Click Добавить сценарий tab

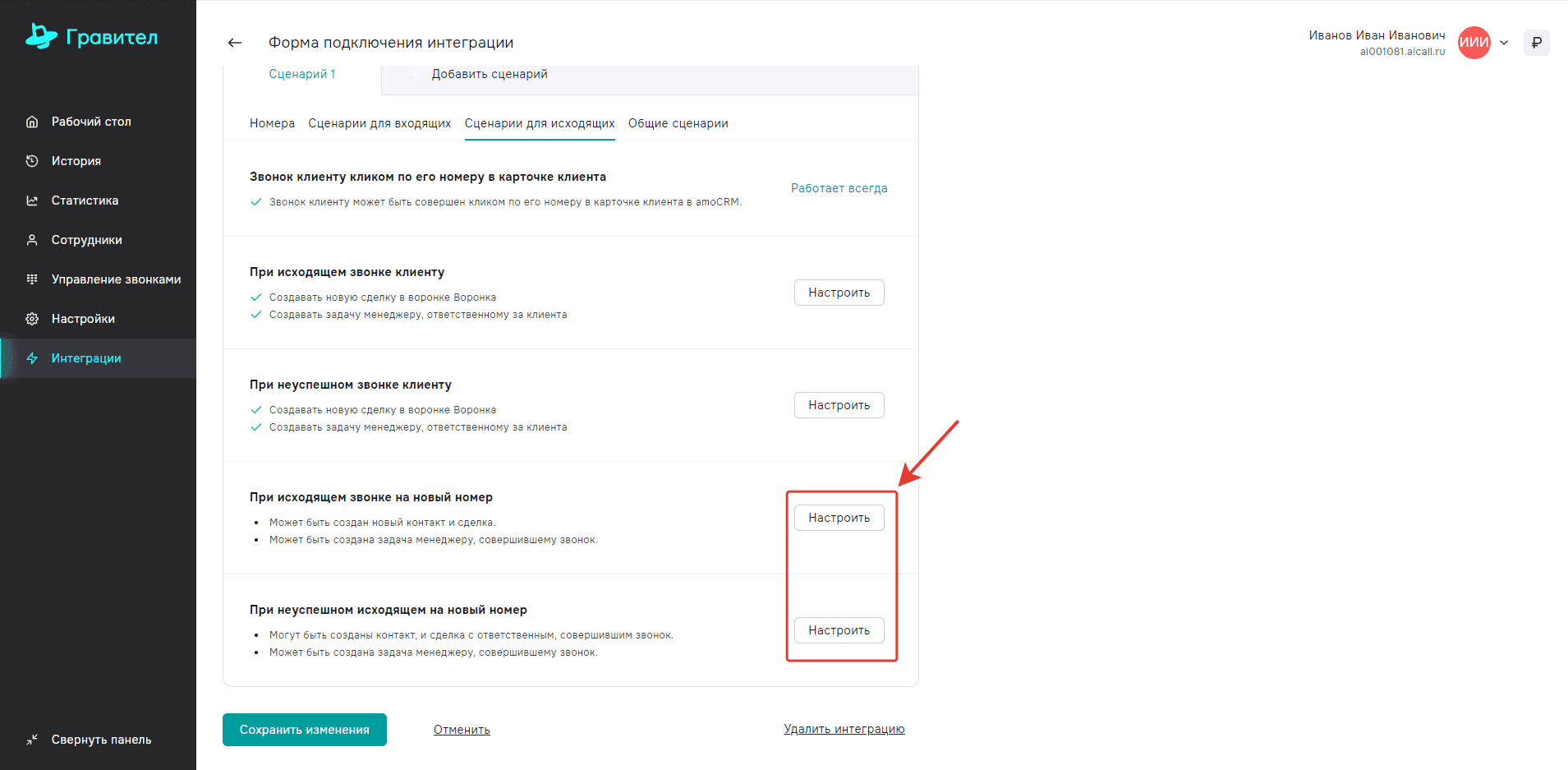tap(489, 74)
